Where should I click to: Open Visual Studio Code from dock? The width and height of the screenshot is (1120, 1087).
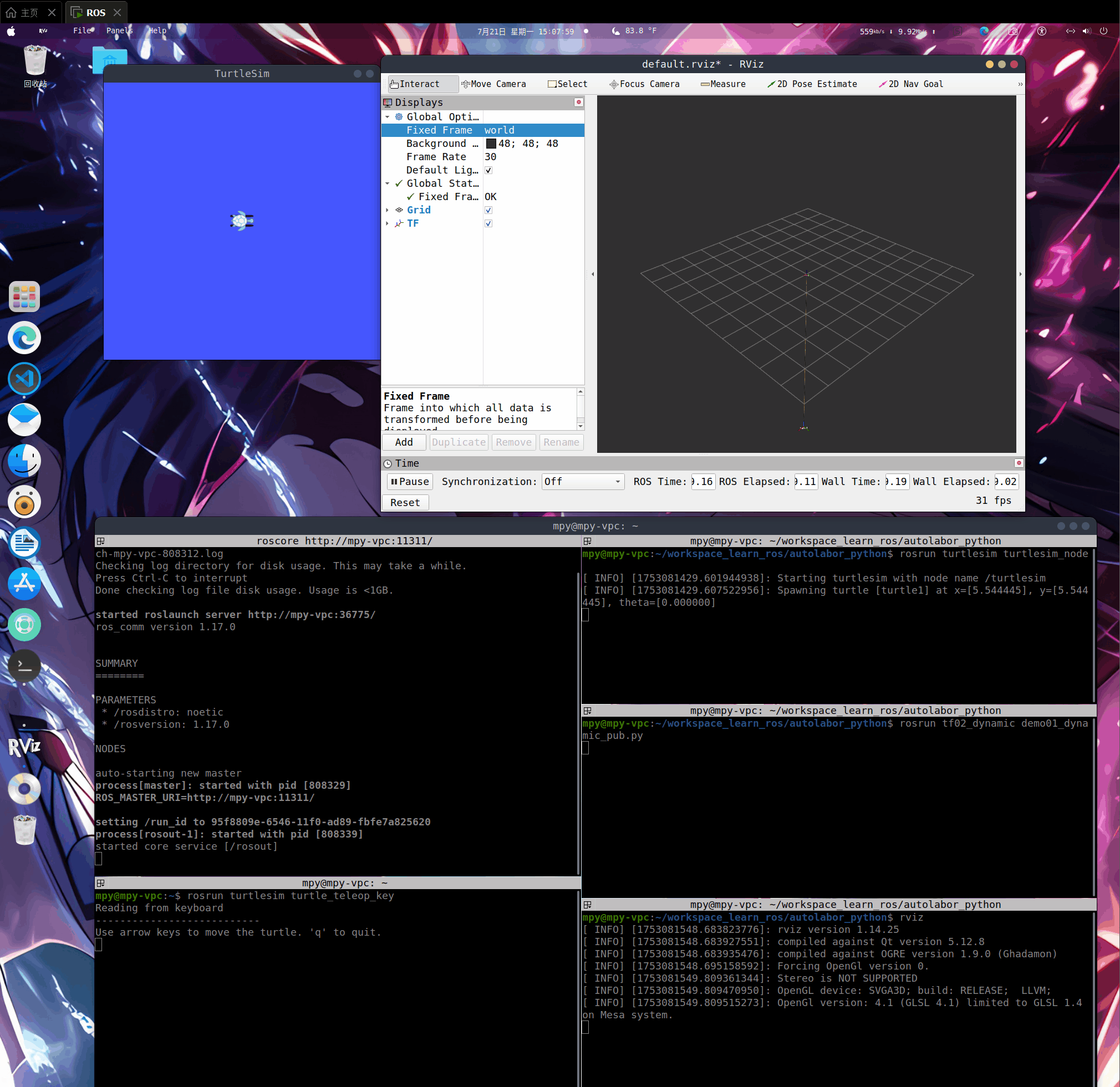tap(24, 379)
